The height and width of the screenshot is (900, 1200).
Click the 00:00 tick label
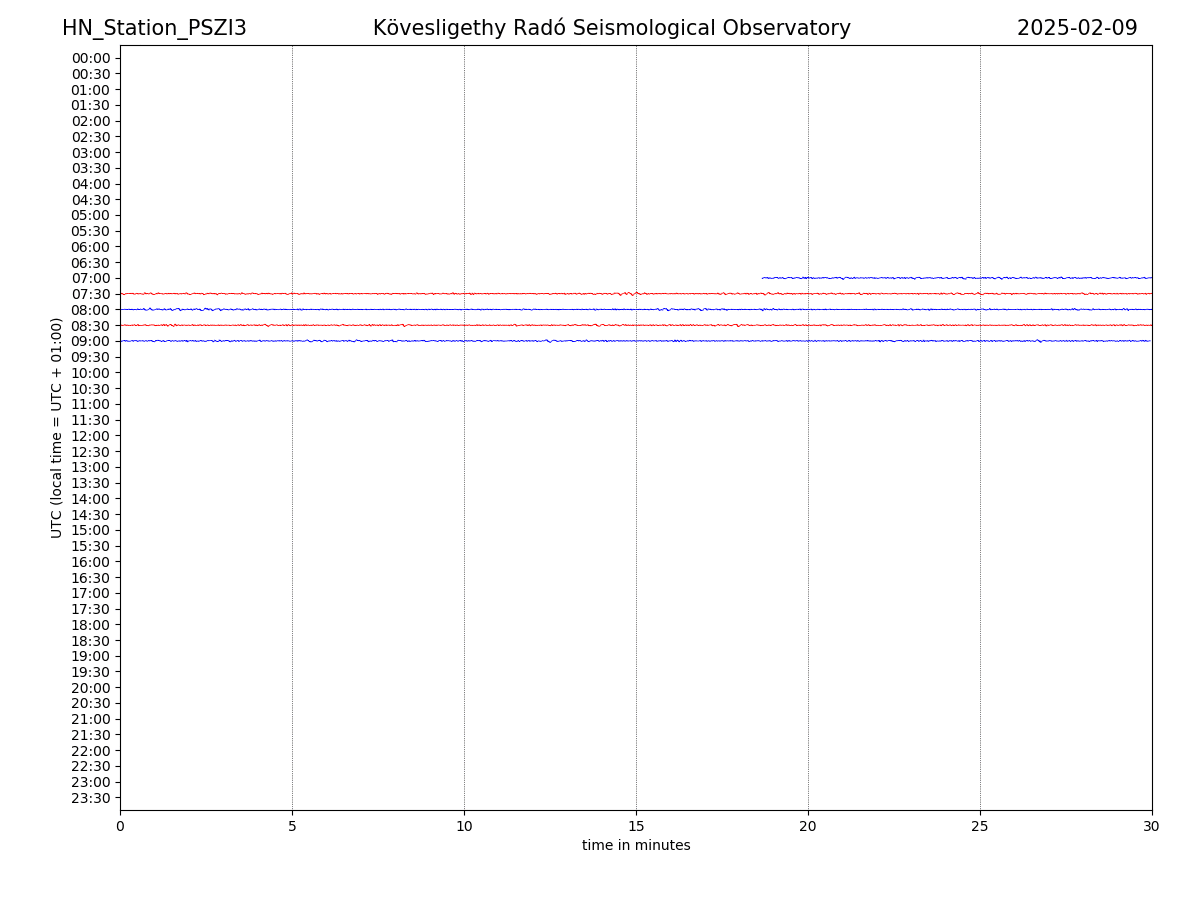click(x=91, y=58)
